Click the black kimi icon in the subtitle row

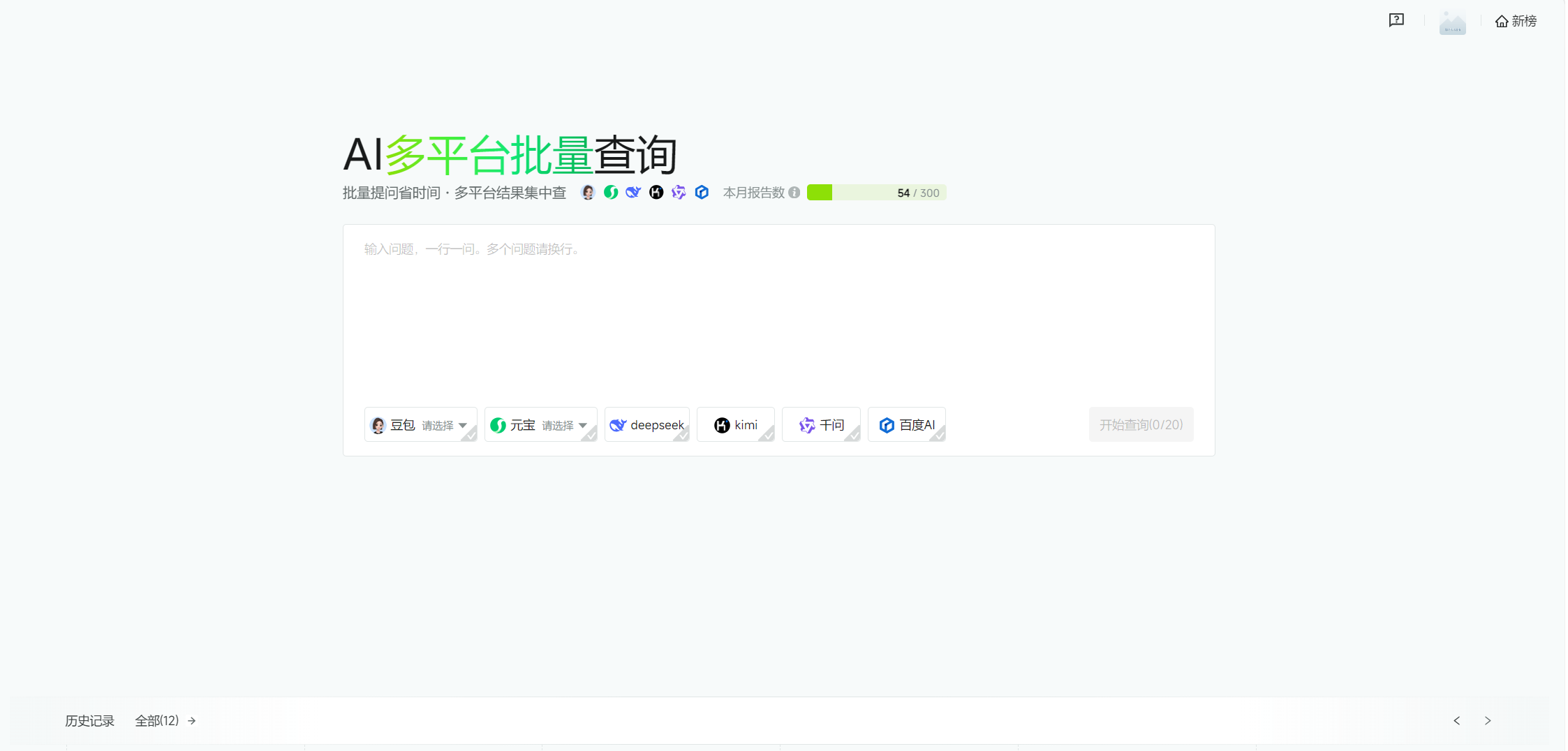coord(656,192)
